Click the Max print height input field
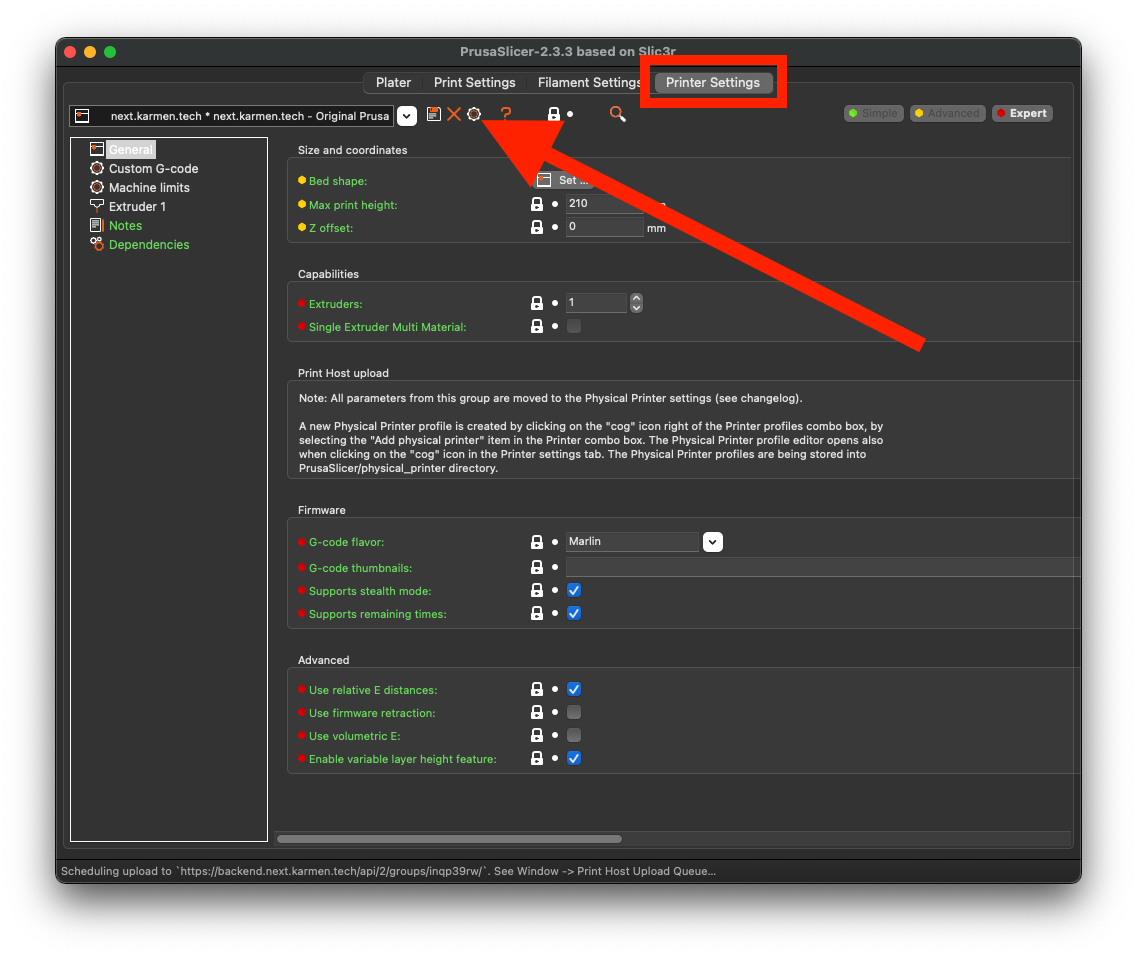Image resolution: width=1137 pixels, height=957 pixels. tap(605, 204)
